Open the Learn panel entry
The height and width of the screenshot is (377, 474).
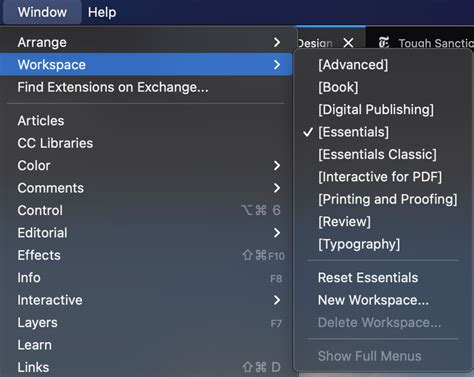146,345
